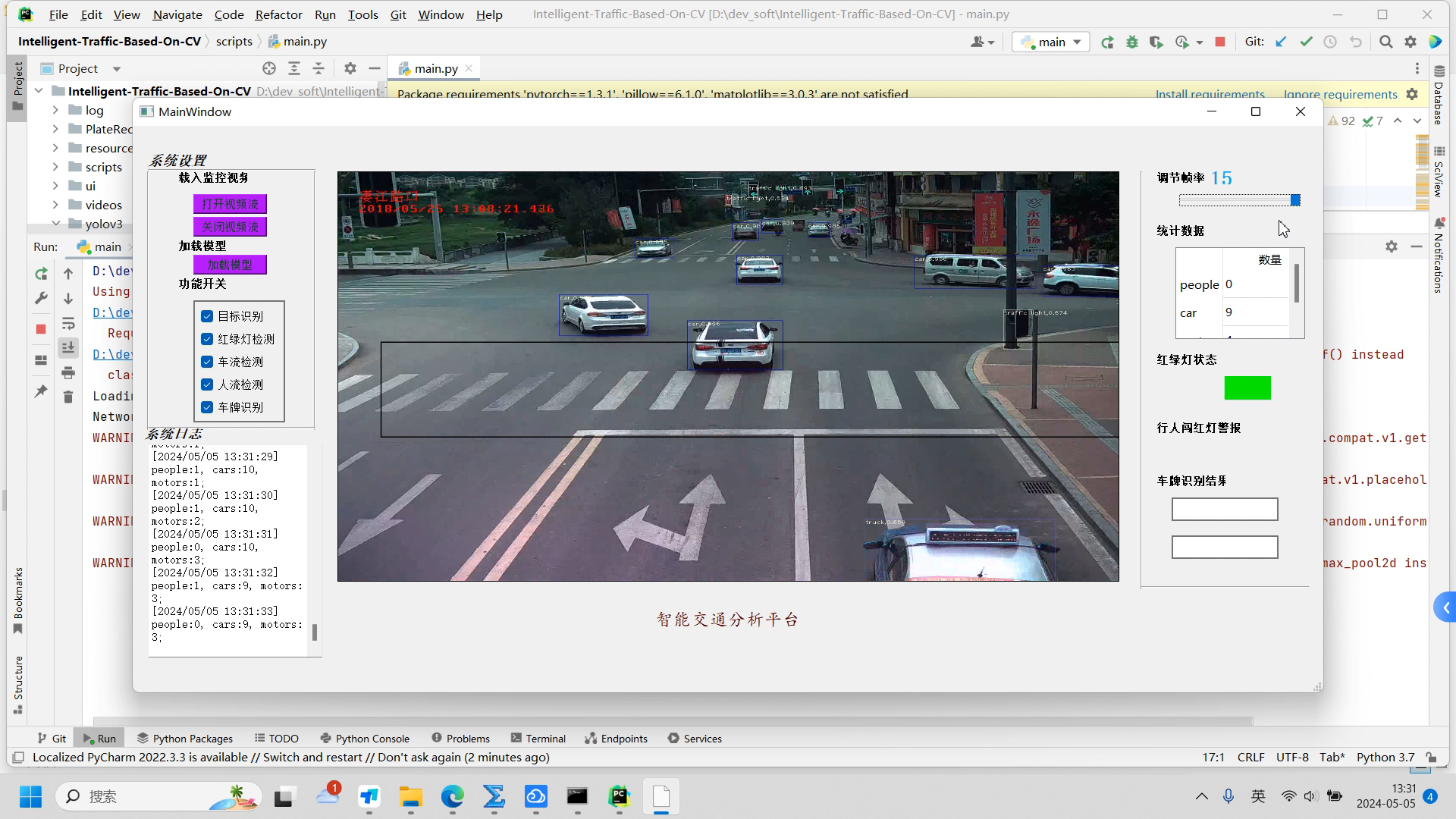Click the 加载模型 button
Screen dimensions: 1456x819
click(x=230, y=265)
